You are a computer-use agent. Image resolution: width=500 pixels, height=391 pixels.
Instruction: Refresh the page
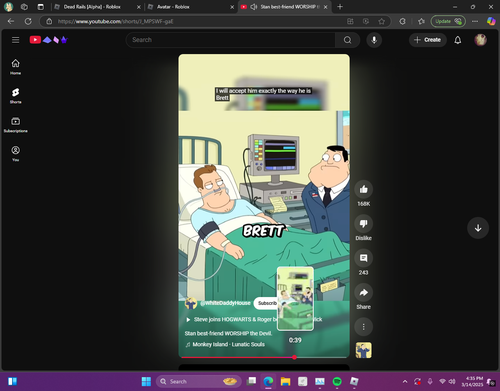coord(28,21)
